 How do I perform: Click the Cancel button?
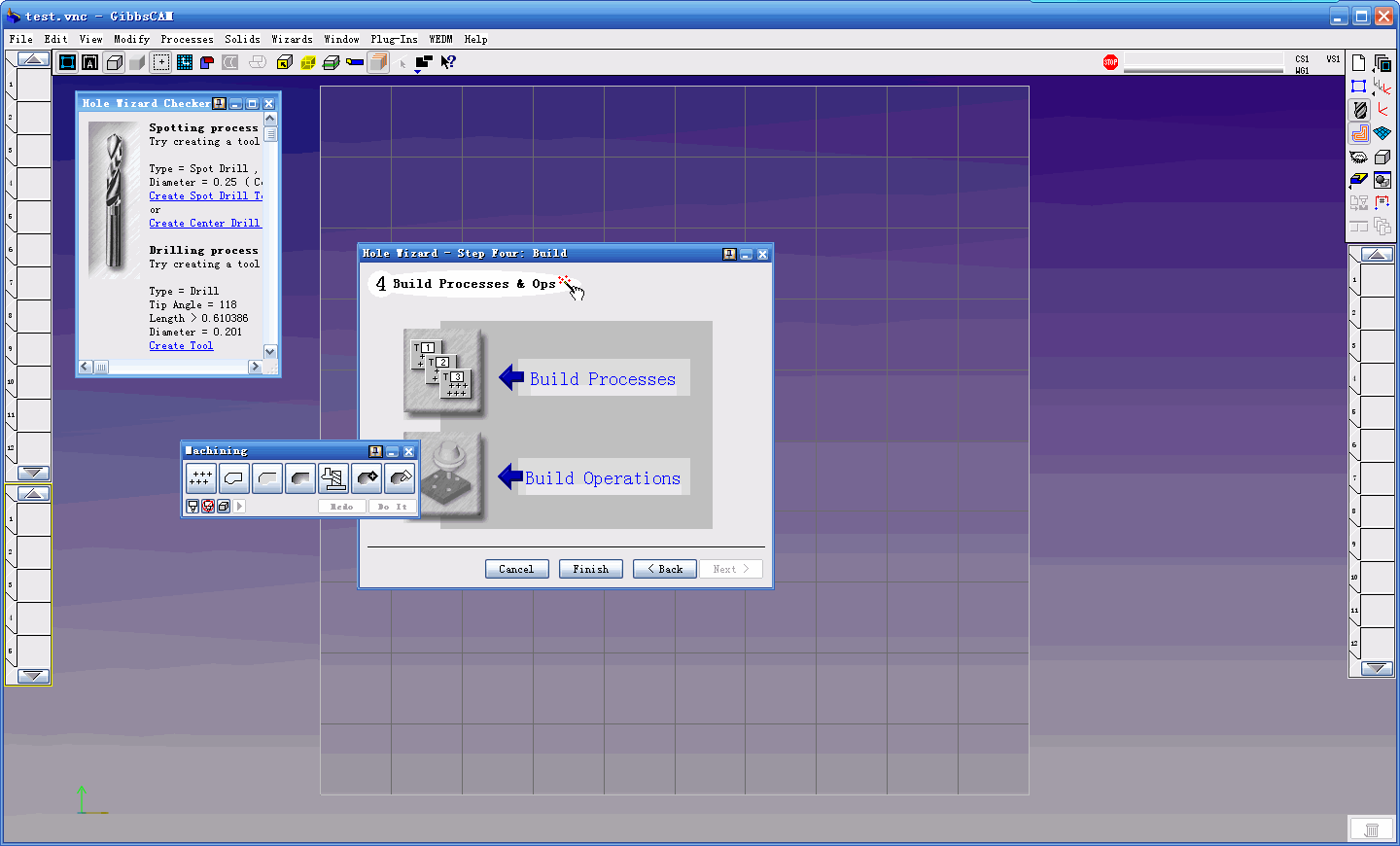(x=516, y=569)
